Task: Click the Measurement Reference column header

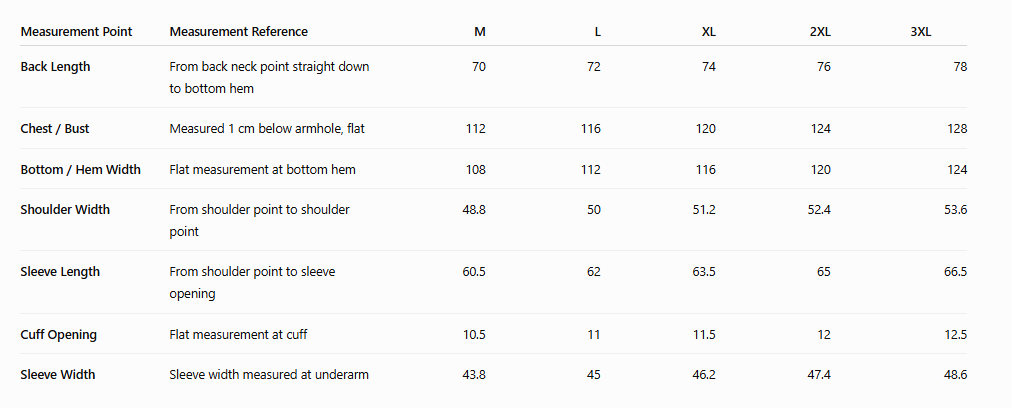Action: click(x=239, y=32)
